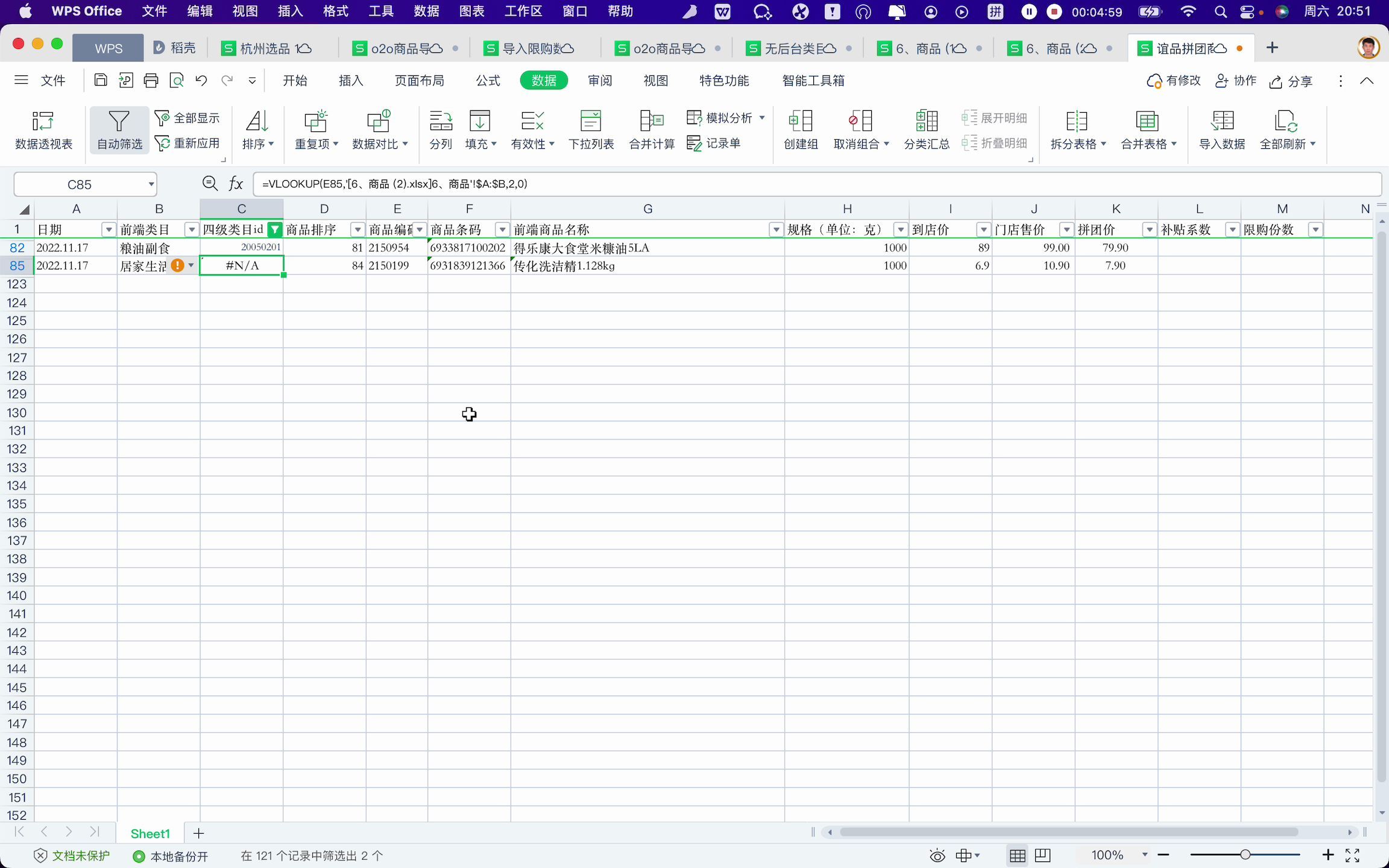Click the 记录单 button
The image size is (1389, 868).
click(714, 142)
